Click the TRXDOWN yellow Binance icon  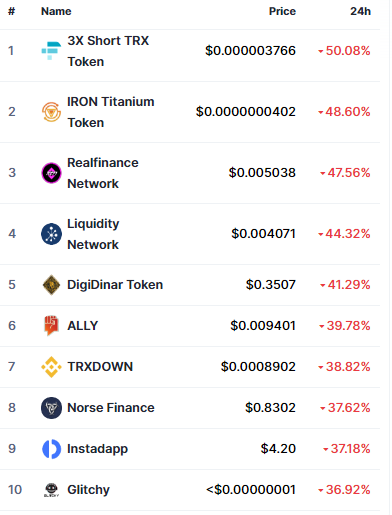click(x=51, y=367)
